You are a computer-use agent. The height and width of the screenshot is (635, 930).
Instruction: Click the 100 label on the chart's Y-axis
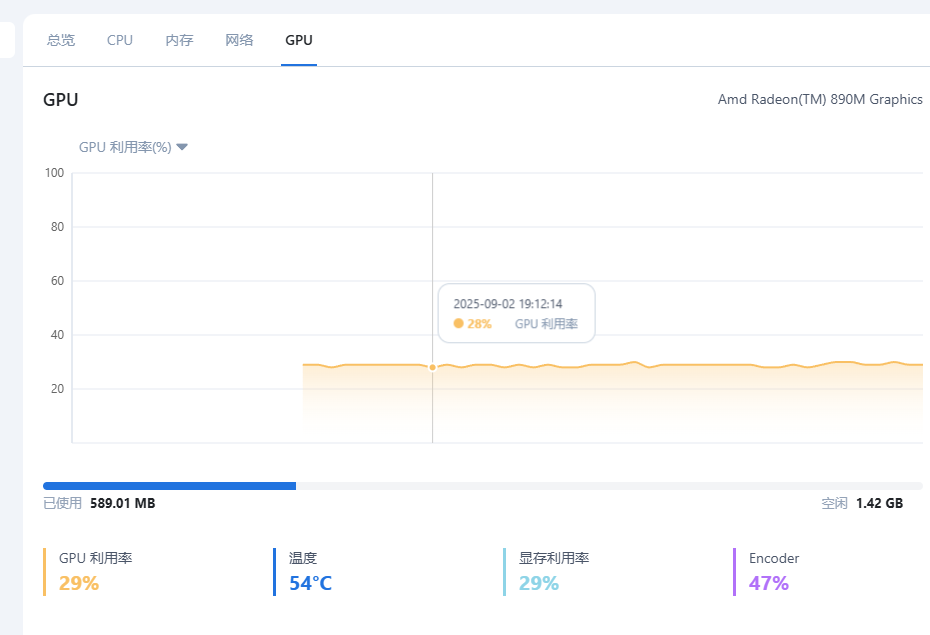(54, 173)
